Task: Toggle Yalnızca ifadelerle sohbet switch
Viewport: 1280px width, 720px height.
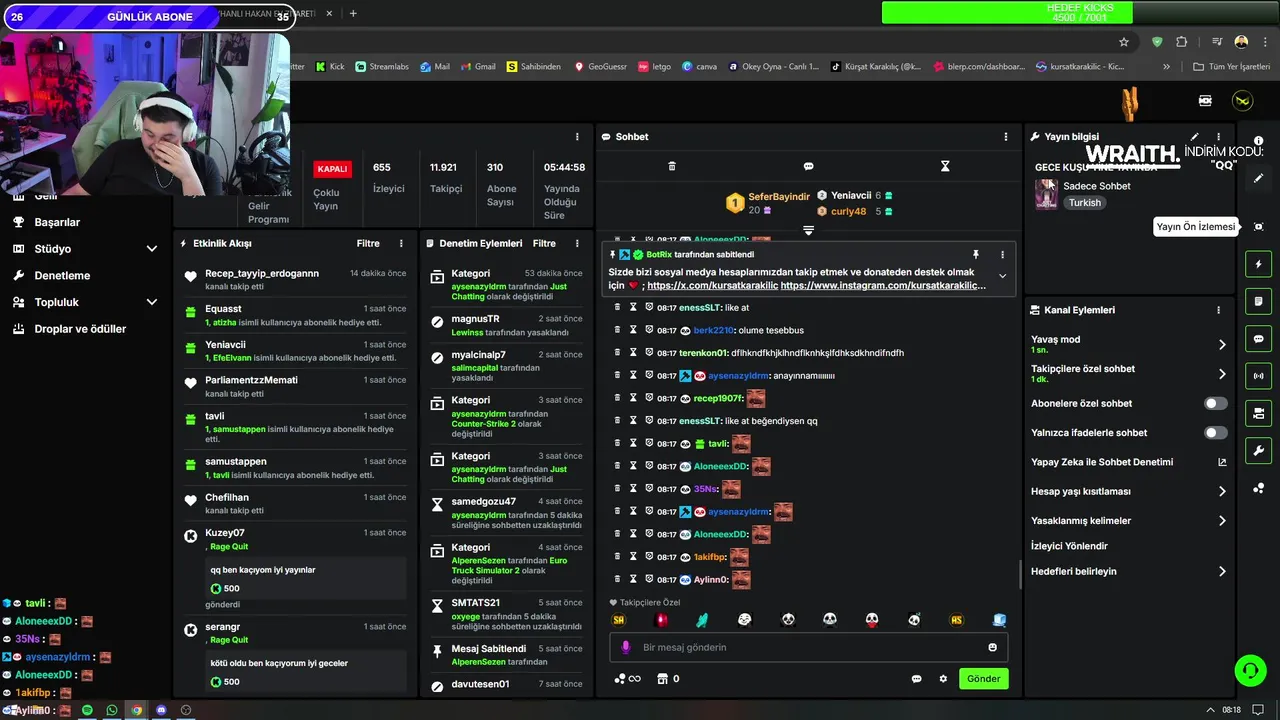Action: [x=1215, y=433]
